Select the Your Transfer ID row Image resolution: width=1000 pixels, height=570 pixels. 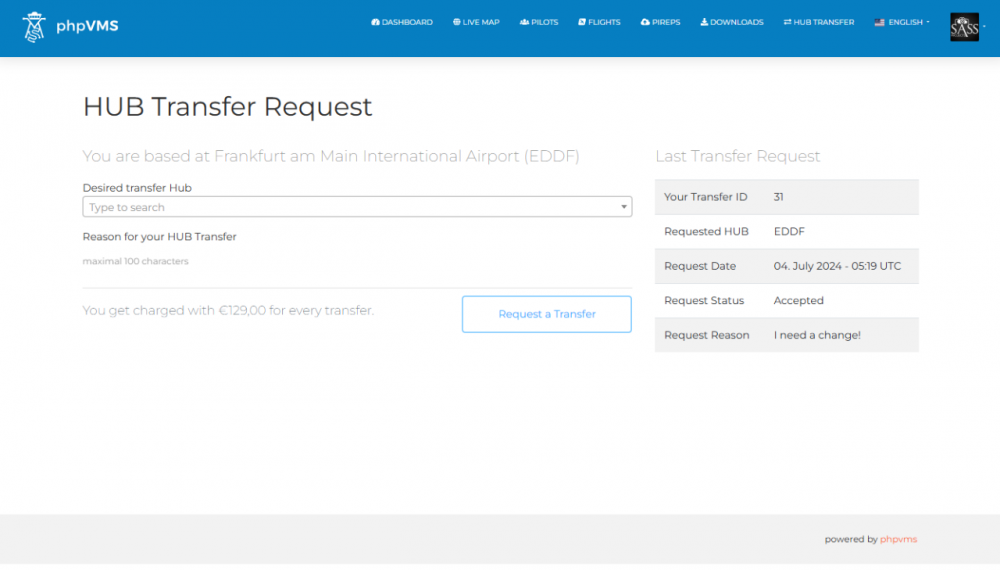[786, 197]
